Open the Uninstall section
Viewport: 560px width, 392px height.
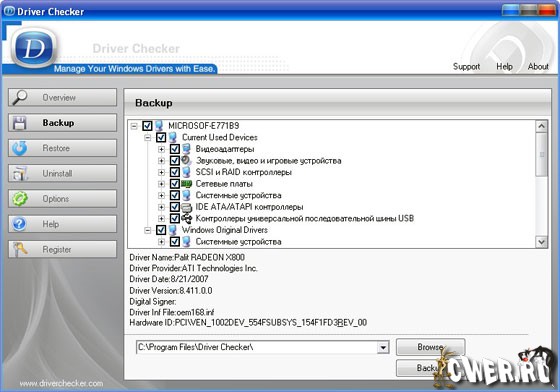point(62,174)
